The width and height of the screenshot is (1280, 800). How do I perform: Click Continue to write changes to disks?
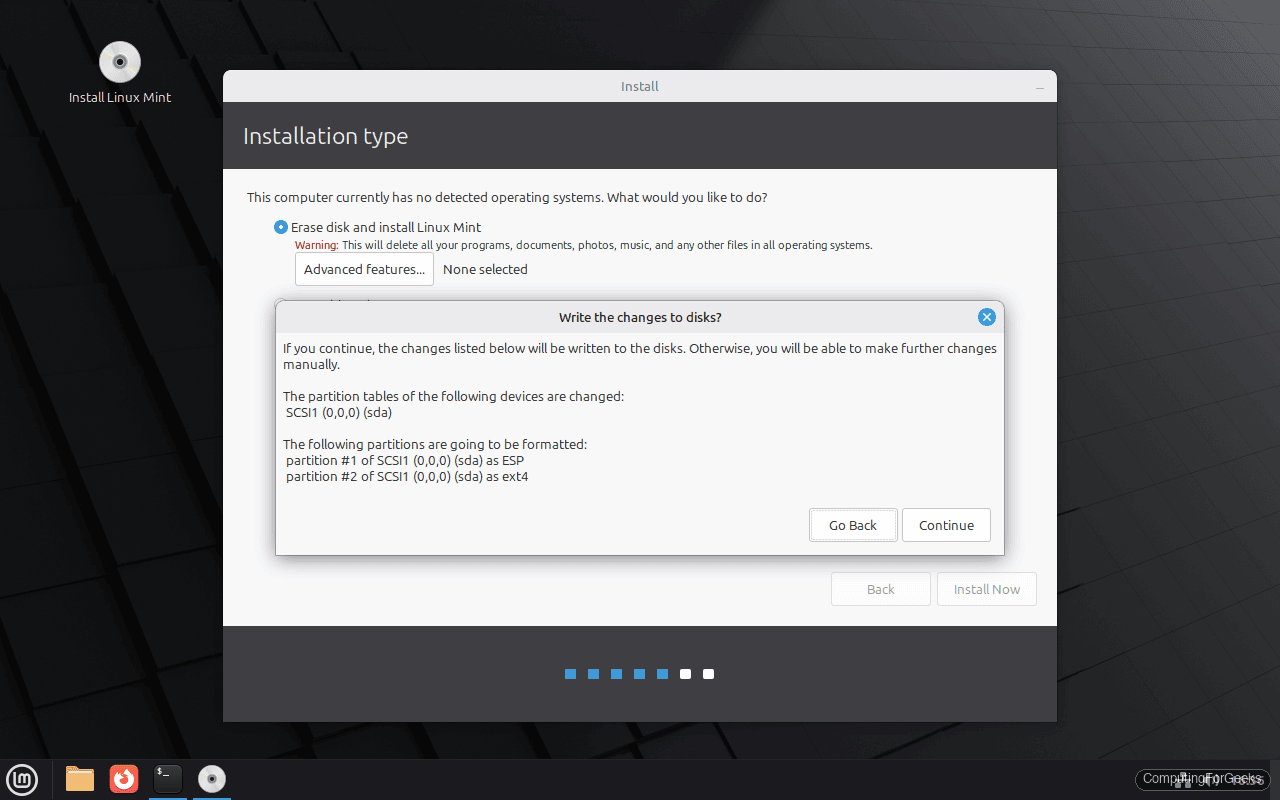click(946, 525)
